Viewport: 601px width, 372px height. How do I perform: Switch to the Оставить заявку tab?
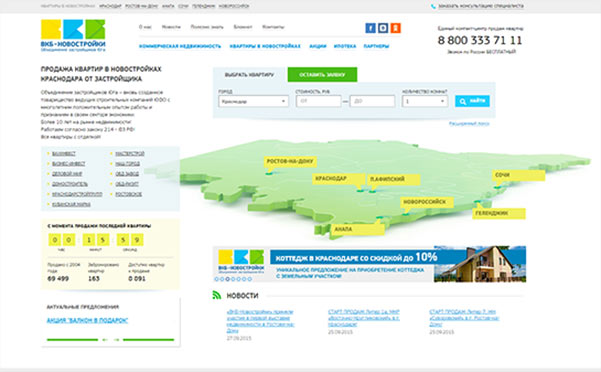pos(322,75)
